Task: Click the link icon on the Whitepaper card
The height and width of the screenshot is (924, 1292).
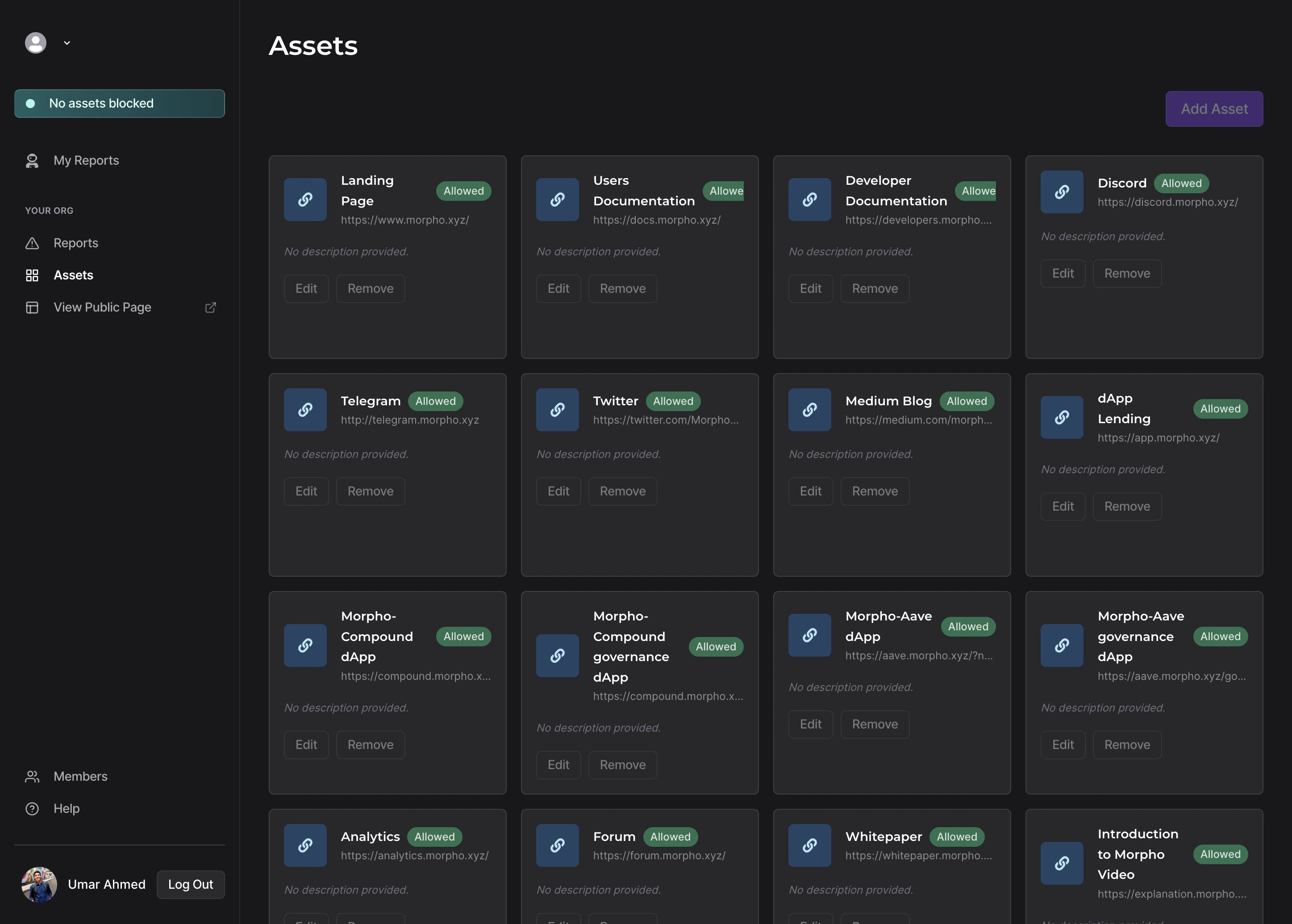Action: 809,845
